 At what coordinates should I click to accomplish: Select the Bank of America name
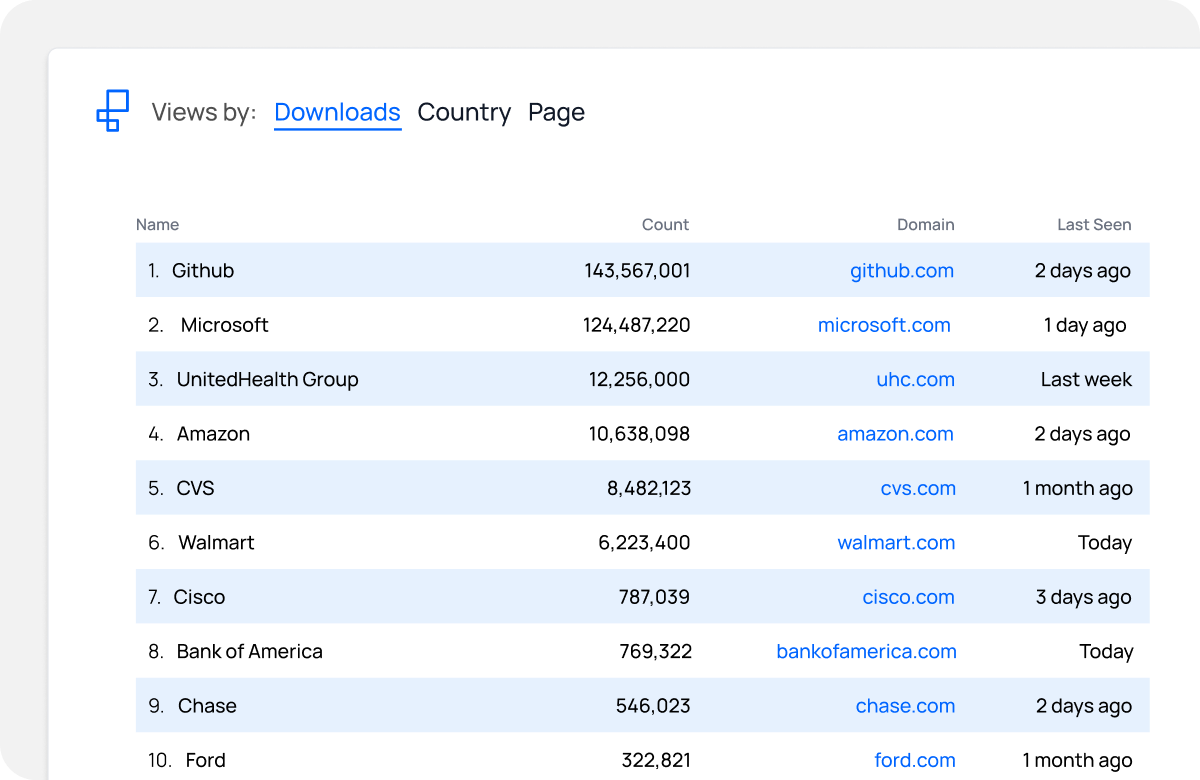coord(249,652)
